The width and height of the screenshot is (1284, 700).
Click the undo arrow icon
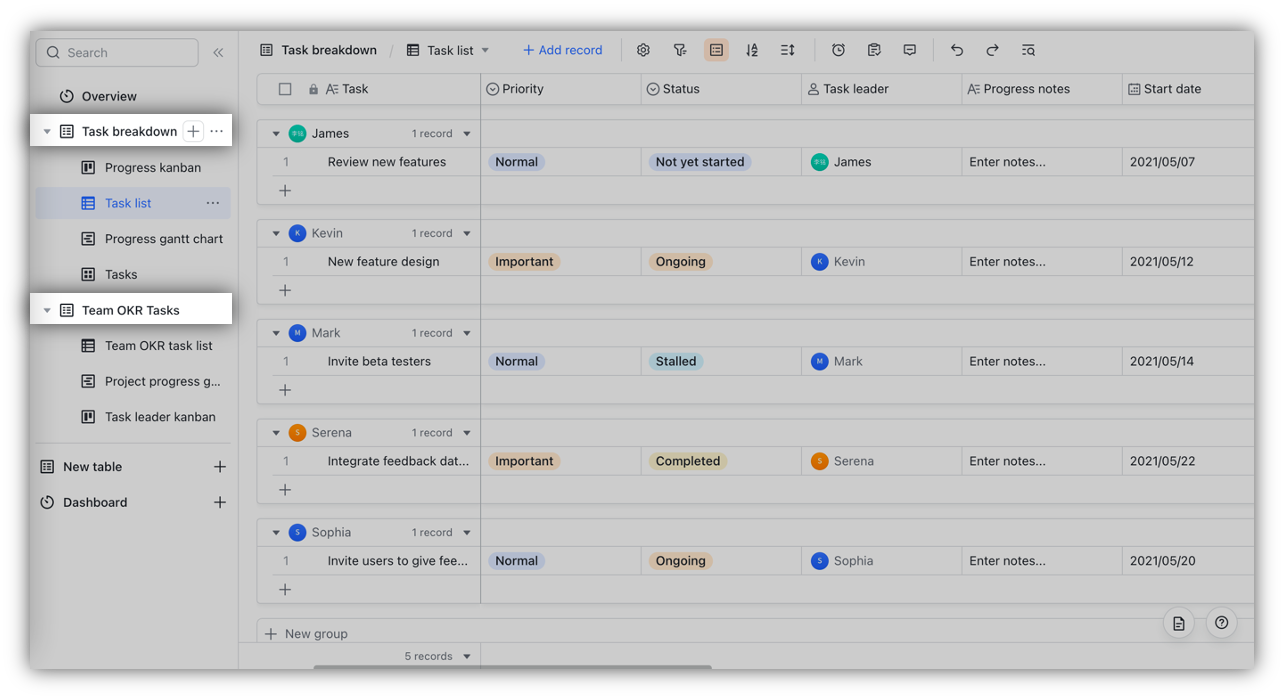coord(956,49)
